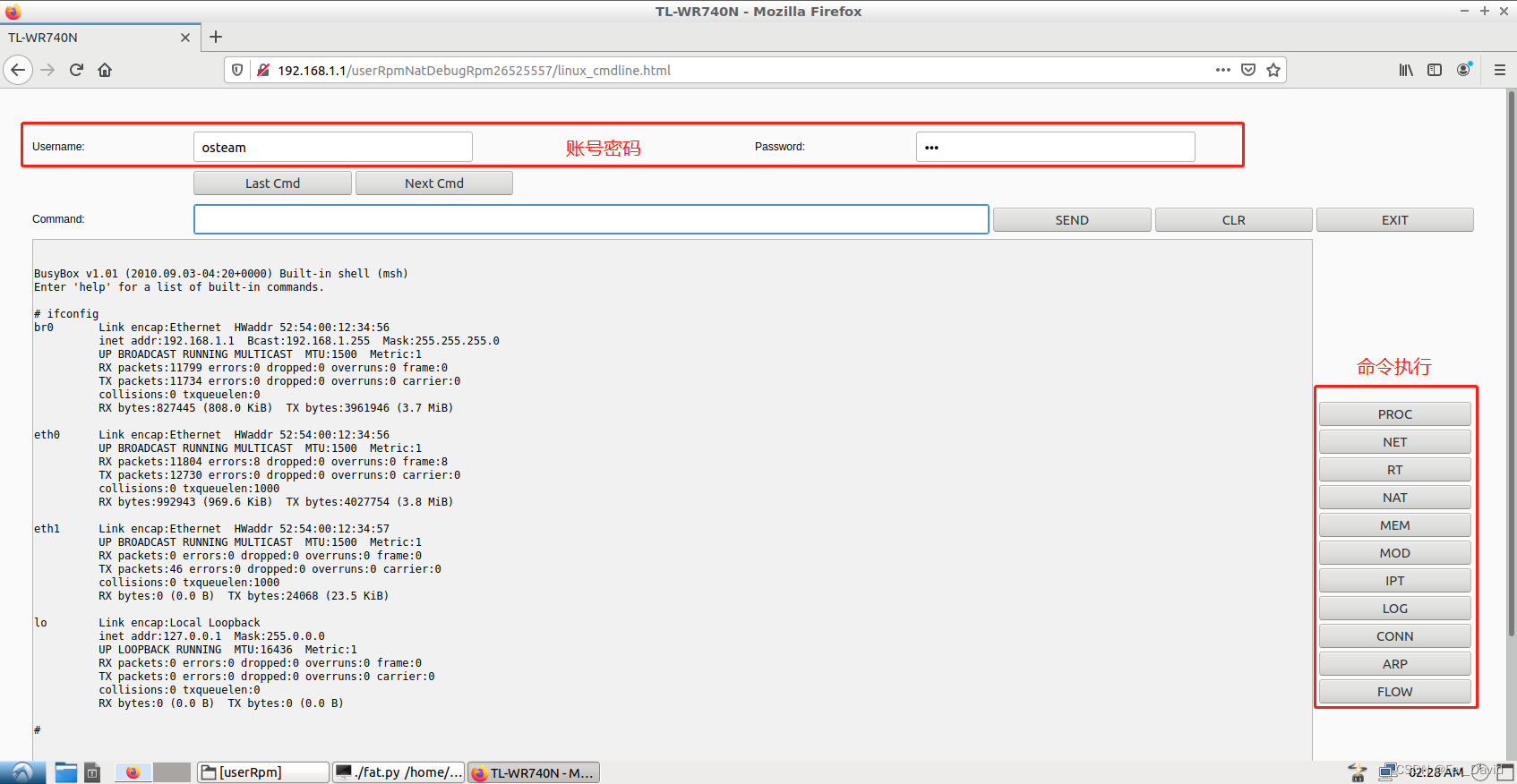Send the command with the SEND button
The image size is (1517, 784).
pos(1072,220)
